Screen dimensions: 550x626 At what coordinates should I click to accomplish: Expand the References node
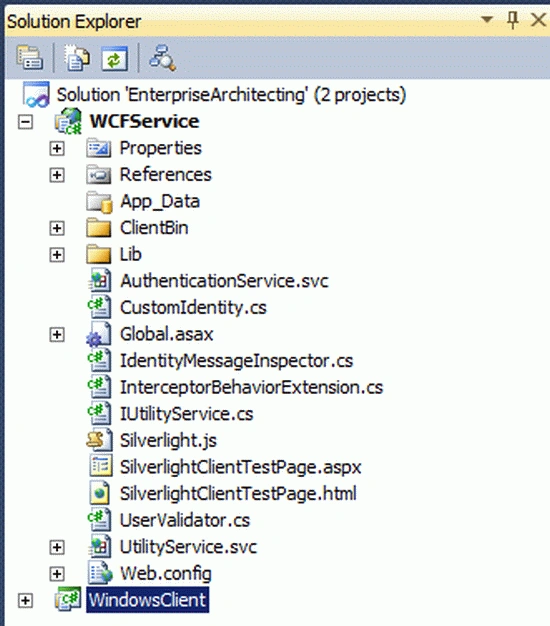[x=57, y=175]
